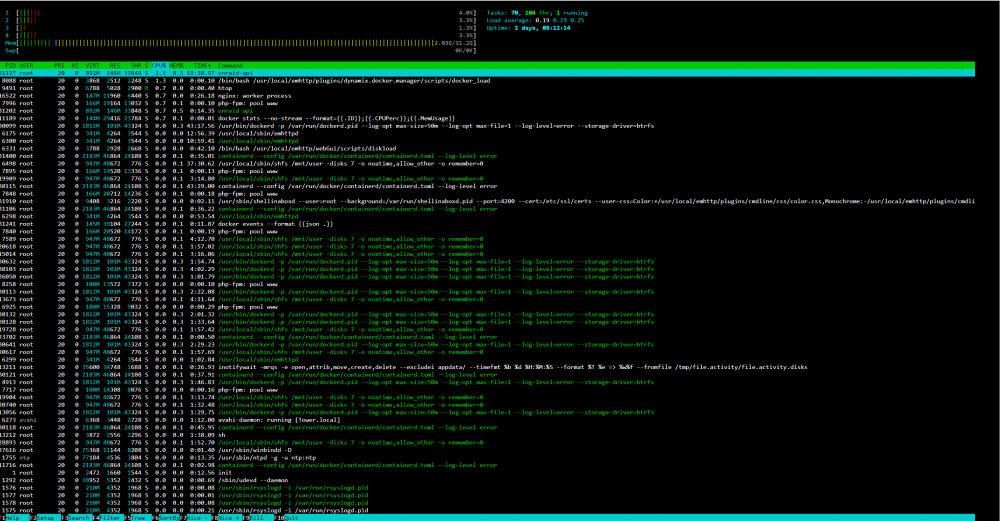Select php-fpm process with PID 7895

(x=487, y=172)
